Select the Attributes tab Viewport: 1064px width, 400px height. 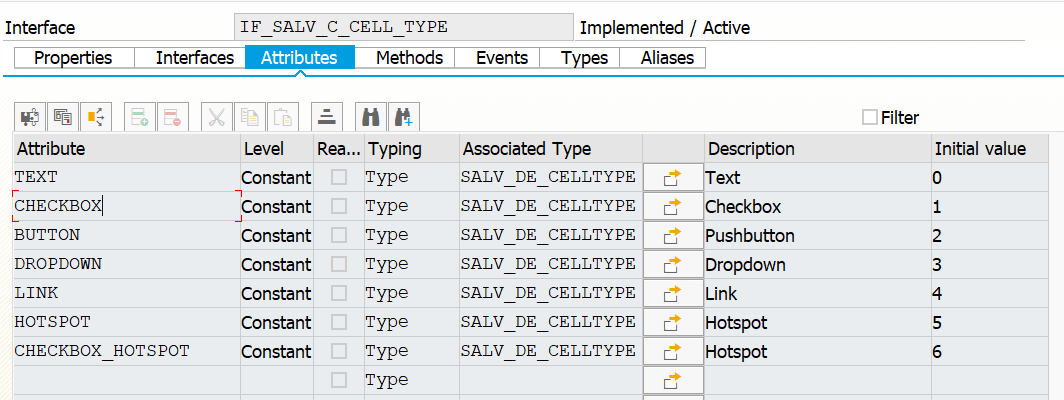click(299, 58)
